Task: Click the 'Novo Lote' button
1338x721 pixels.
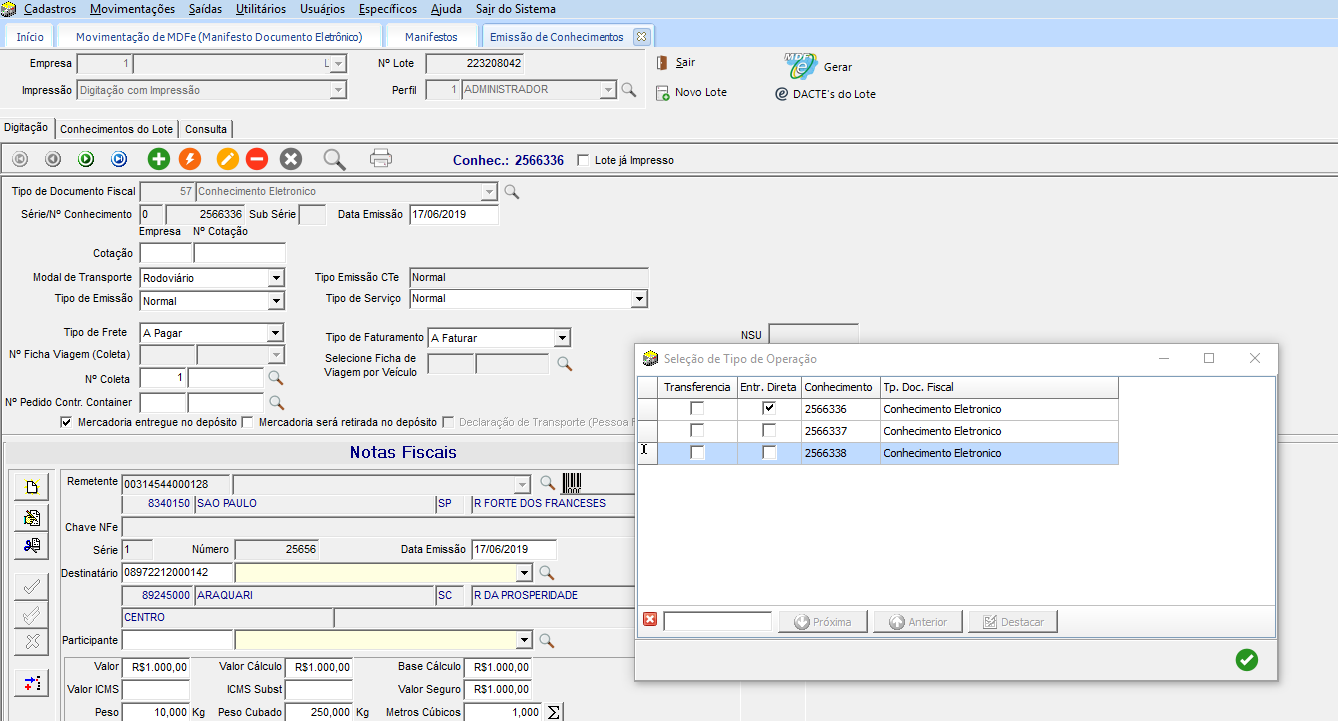Action: point(691,93)
